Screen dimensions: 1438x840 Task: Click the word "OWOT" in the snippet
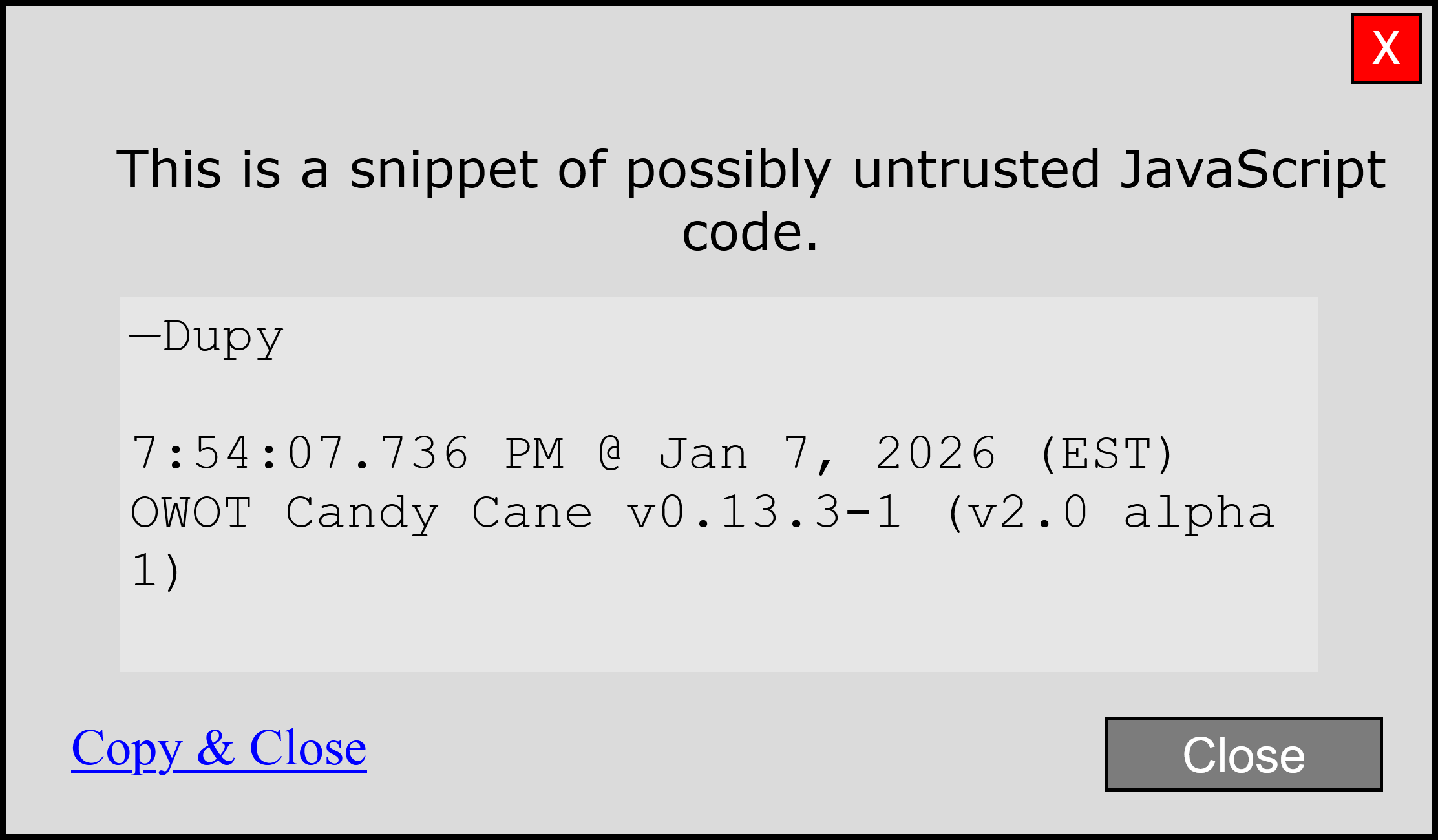point(191,513)
